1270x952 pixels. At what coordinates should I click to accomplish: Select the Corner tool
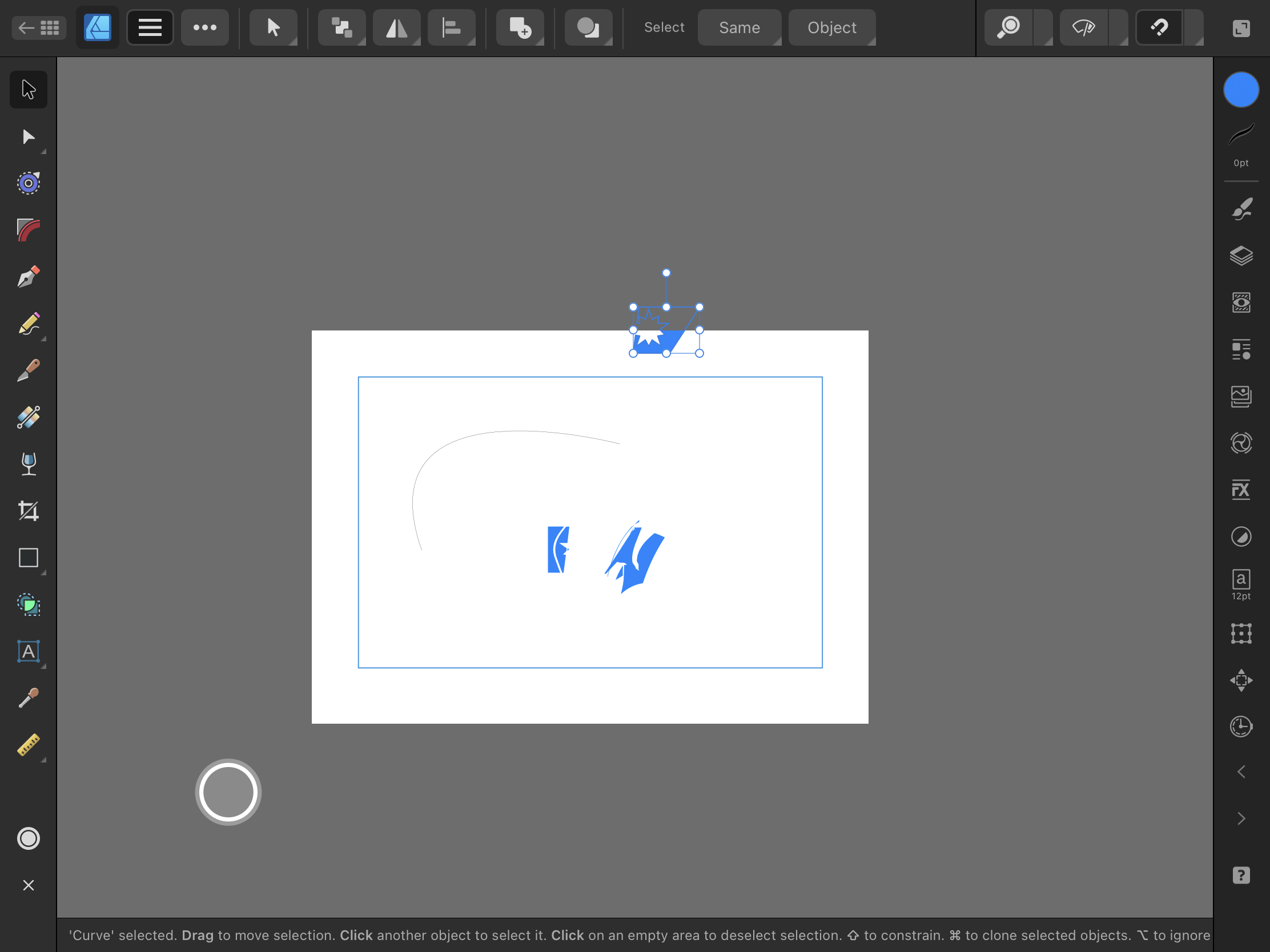(28, 230)
